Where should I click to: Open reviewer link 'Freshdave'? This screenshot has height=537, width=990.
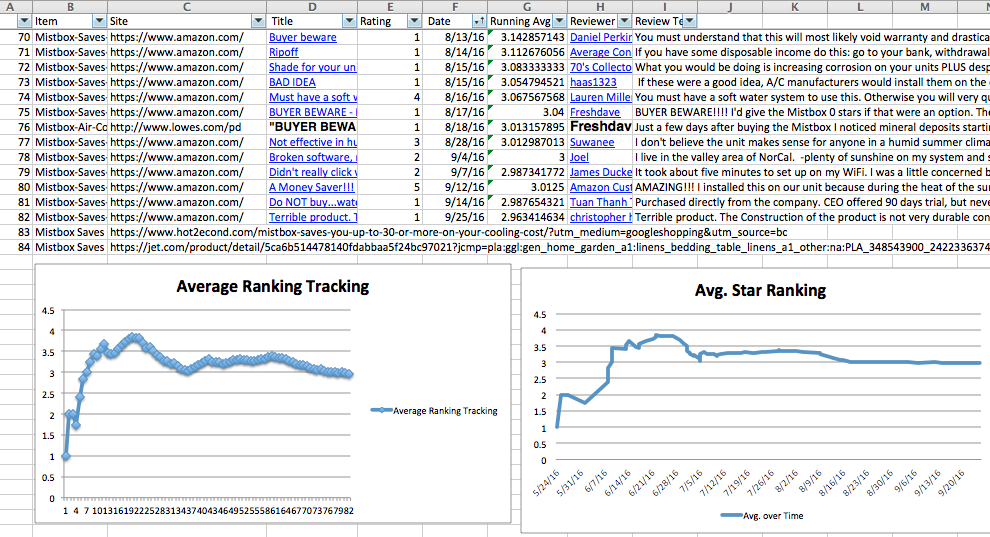click(x=595, y=112)
